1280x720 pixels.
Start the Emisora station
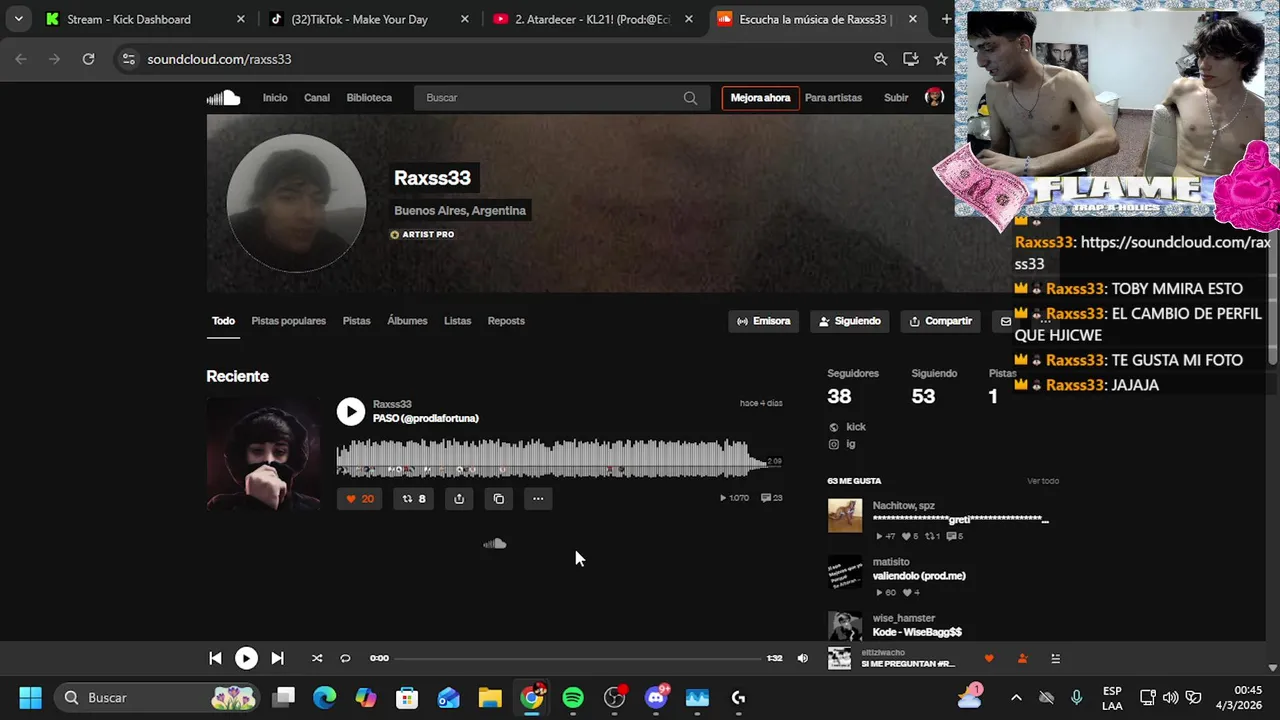pos(763,321)
